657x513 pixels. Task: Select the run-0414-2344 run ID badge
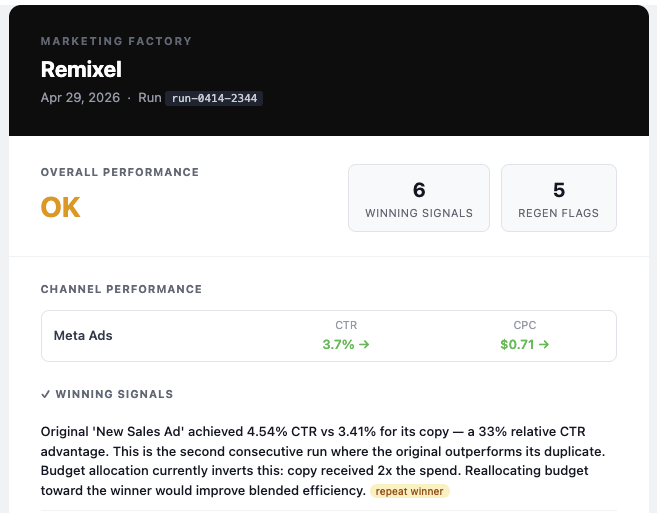214,98
